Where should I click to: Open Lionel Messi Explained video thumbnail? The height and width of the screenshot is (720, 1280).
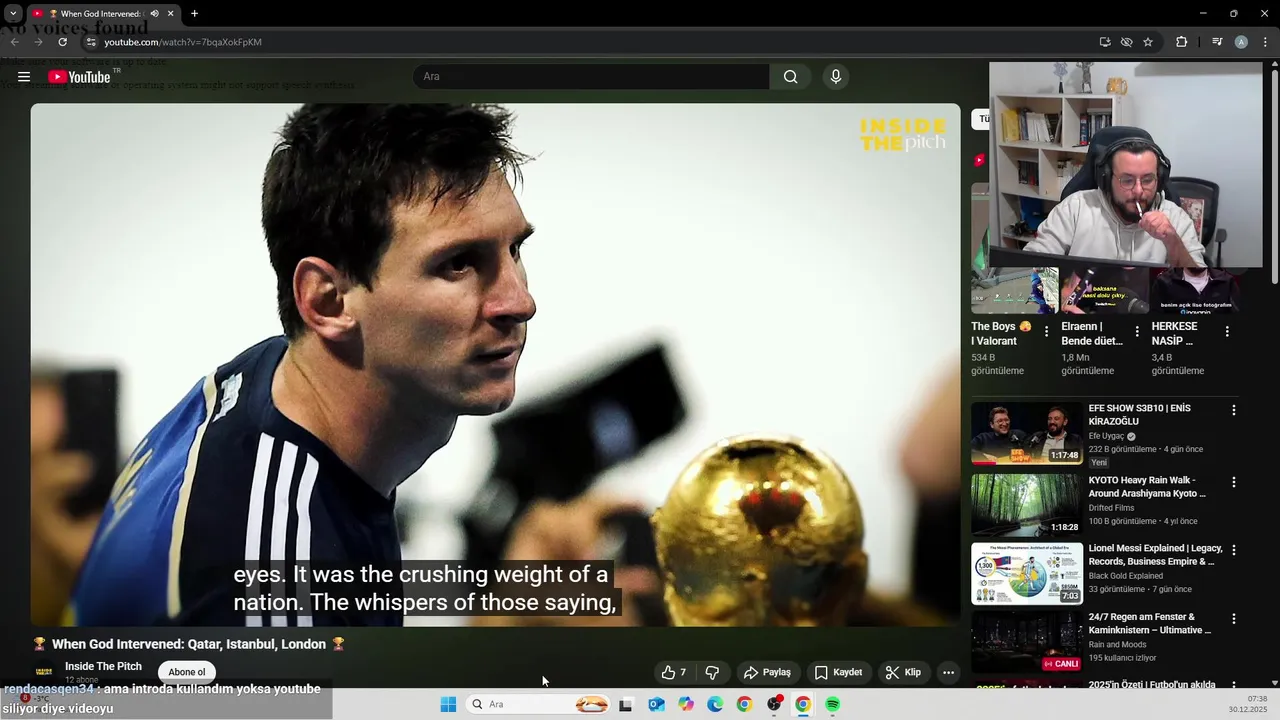point(1027,574)
